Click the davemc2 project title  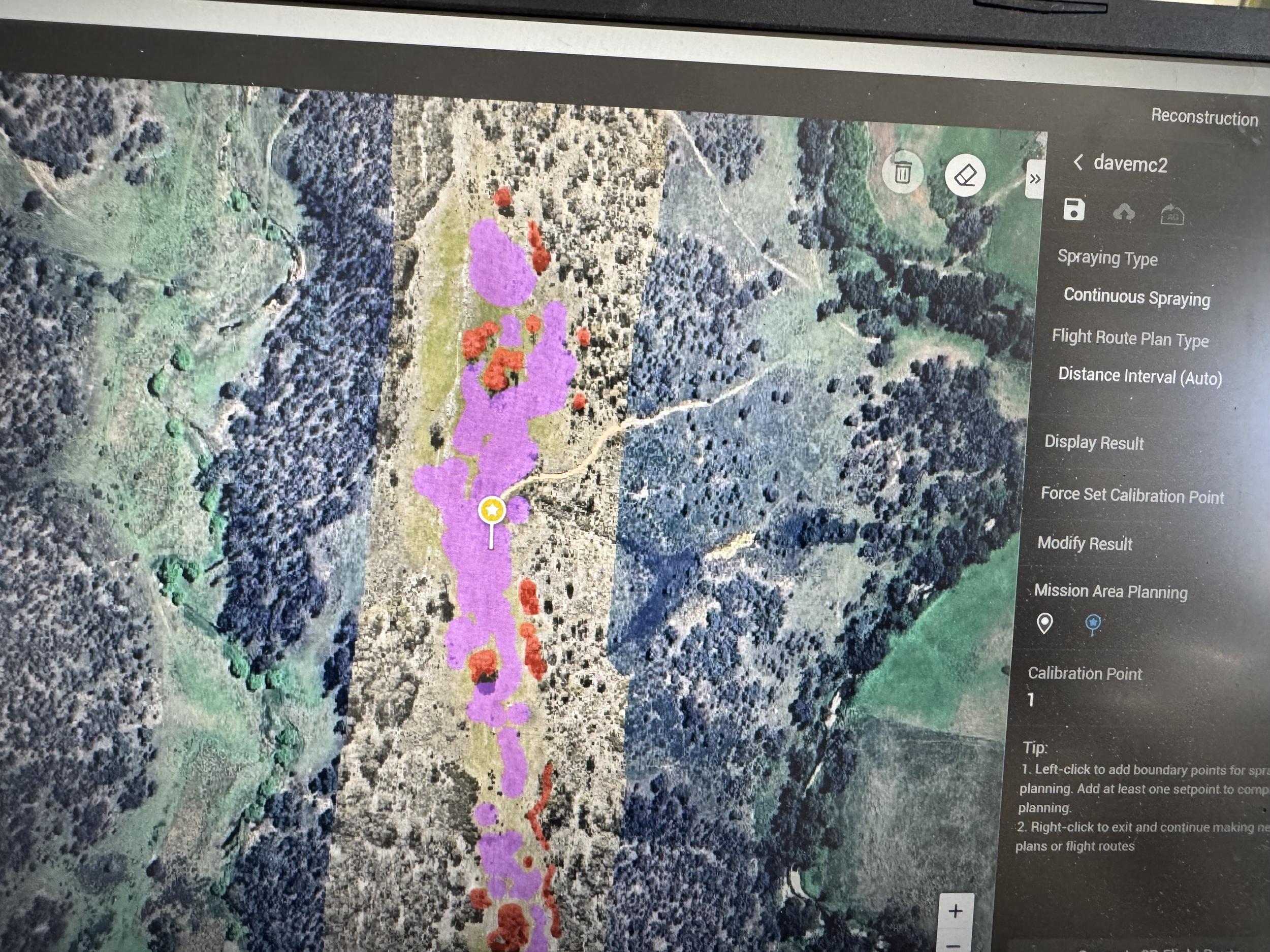click(x=1130, y=165)
